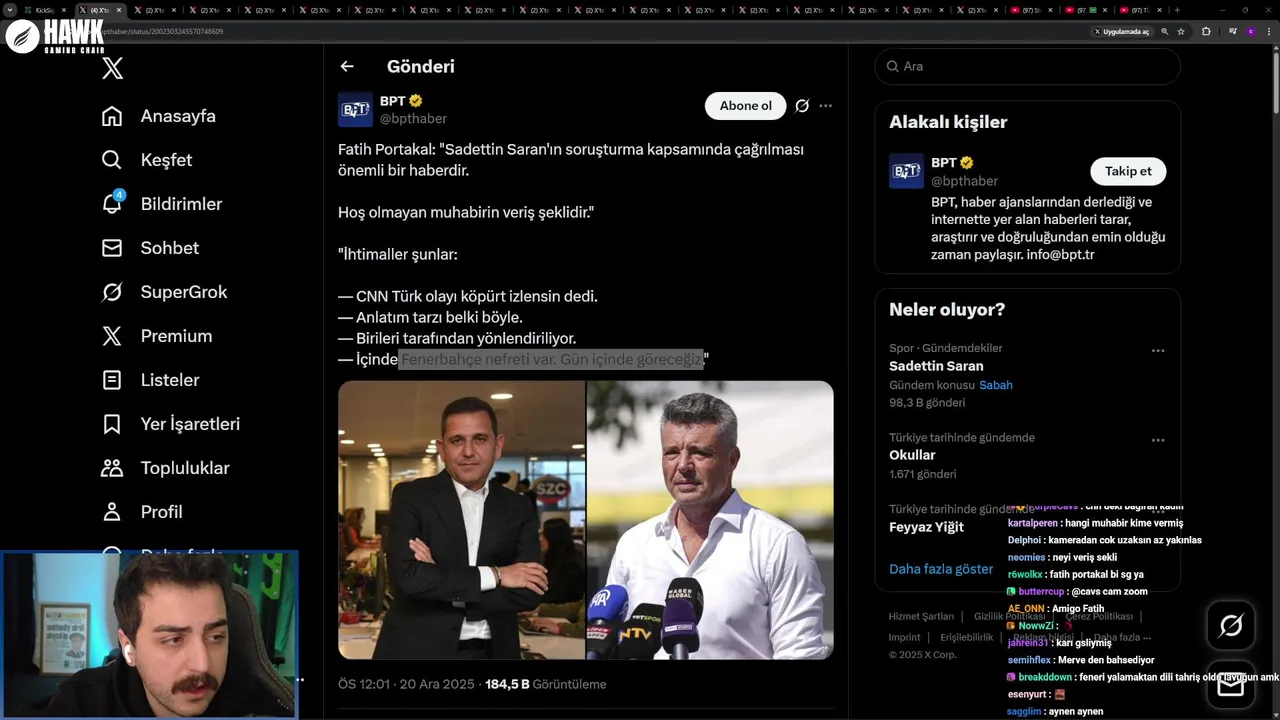This screenshot has width=1280, height=720.
Task: Open the Fatih Portakal photo on the left
Action: 461,520
